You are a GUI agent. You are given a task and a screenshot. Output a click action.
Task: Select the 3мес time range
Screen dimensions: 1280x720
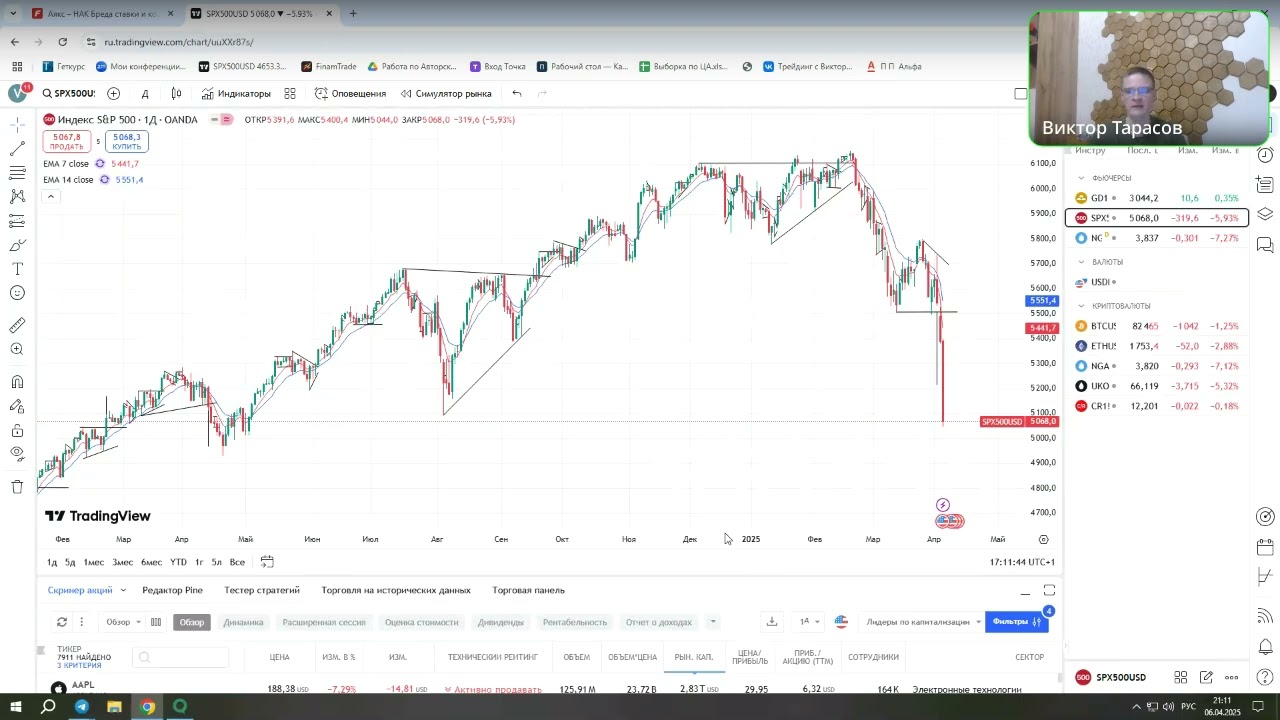click(x=122, y=562)
